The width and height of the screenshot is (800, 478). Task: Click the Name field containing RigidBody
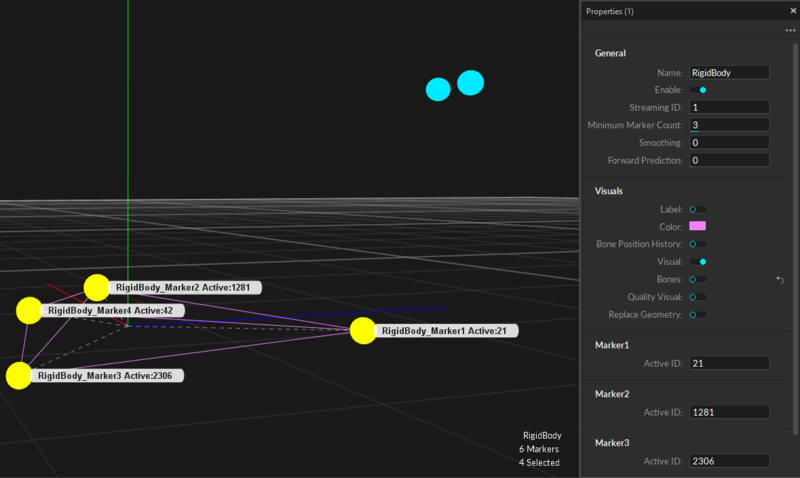(x=728, y=73)
